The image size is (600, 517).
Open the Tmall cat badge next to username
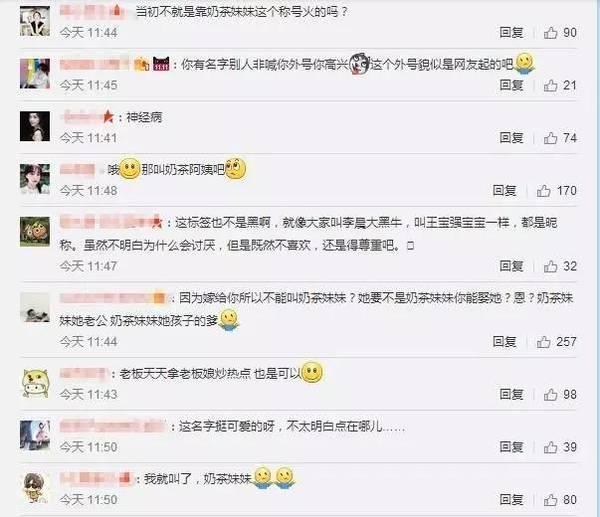[x=161, y=64]
